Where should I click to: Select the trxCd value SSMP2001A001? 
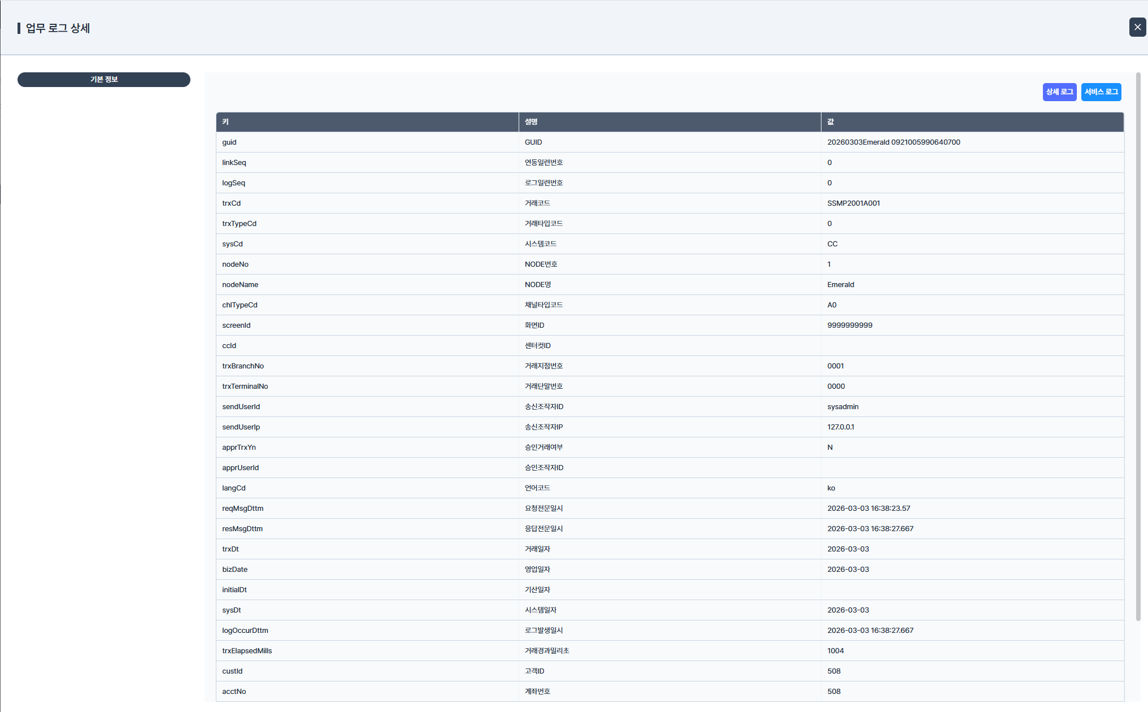(x=854, y=203)
